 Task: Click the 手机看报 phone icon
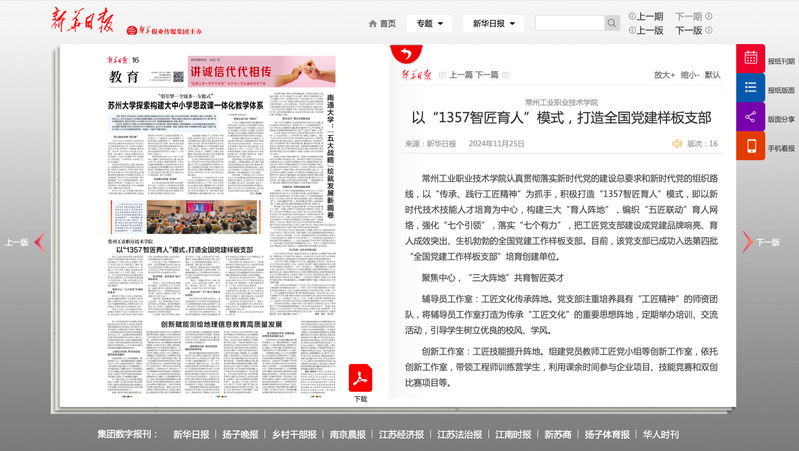click(751, 146)
